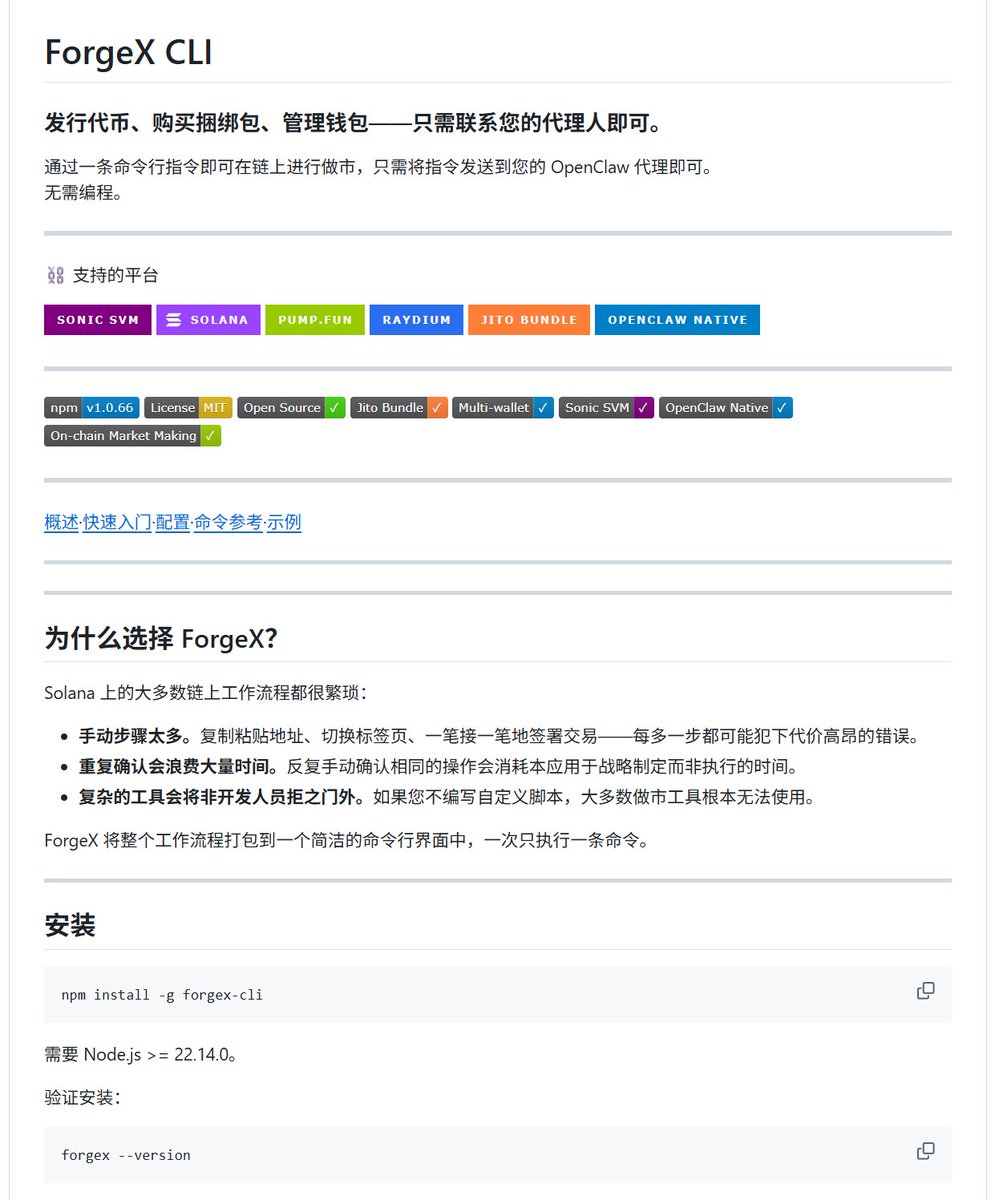
Task: Go to the 概述 section link
Action: click(x=61, y=522)
